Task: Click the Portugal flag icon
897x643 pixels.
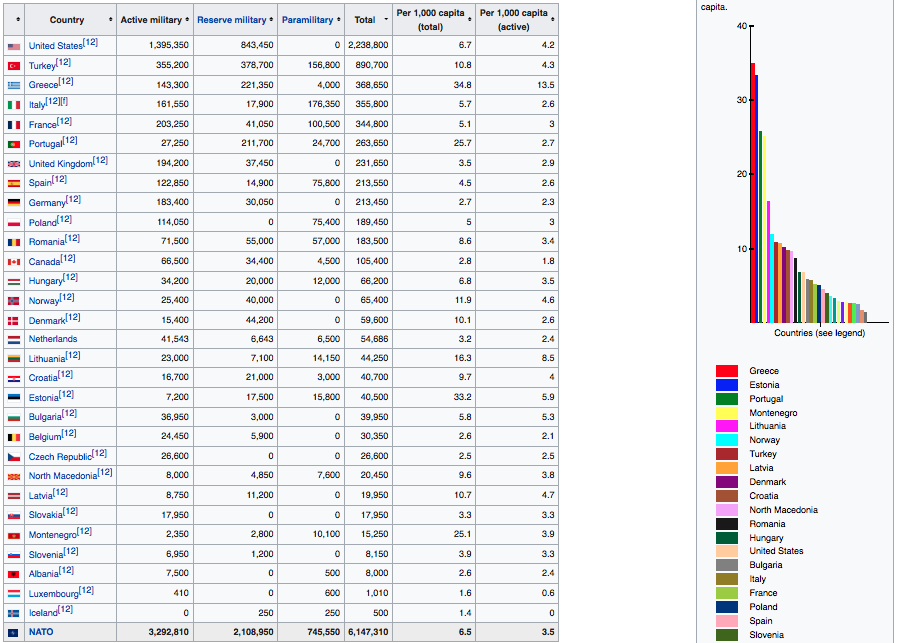Action: (x=14, y=144)
